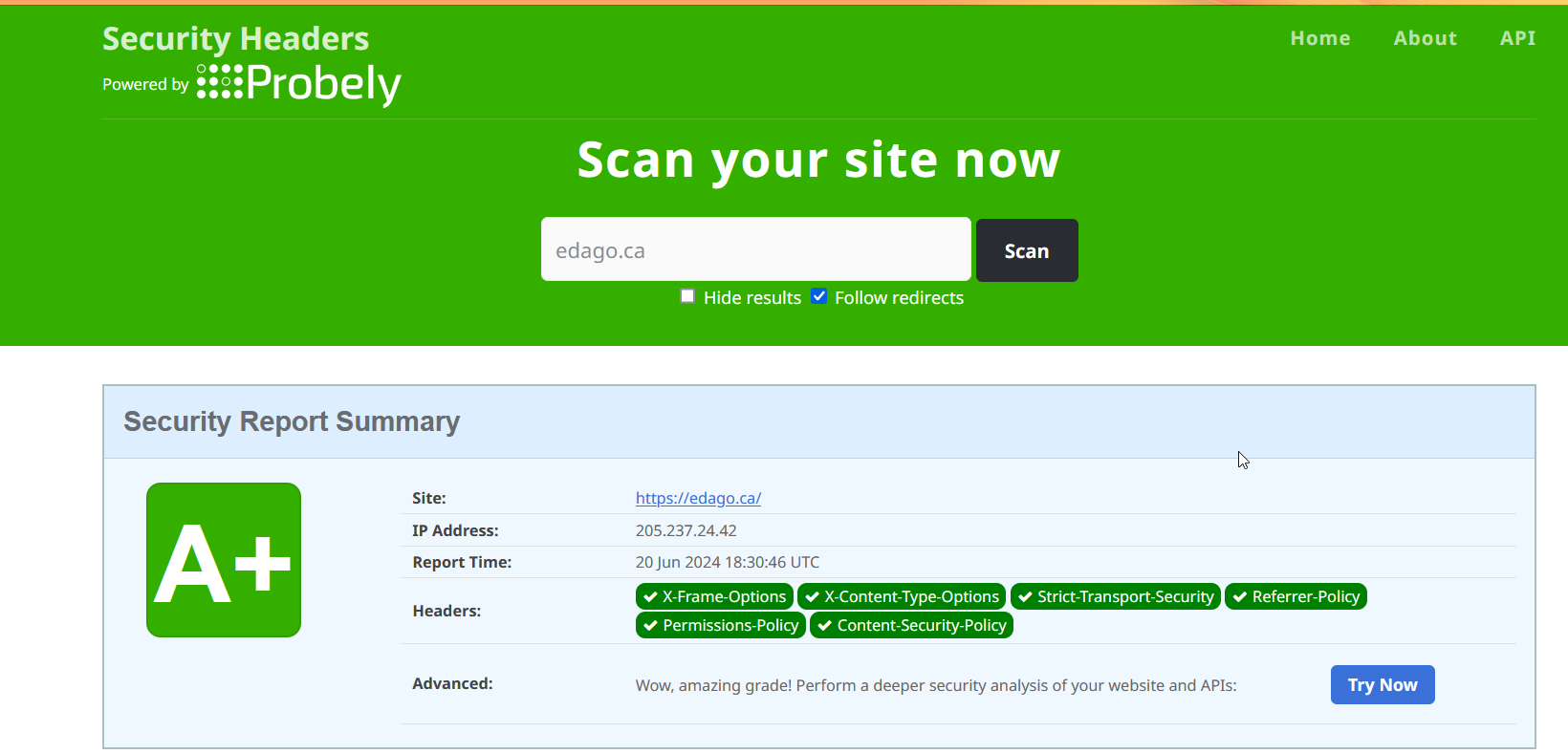Image resolution: width=1568 pixels, height=754 pixels.
Task: Click the Probely logo
Action: [x=298, y=84]
